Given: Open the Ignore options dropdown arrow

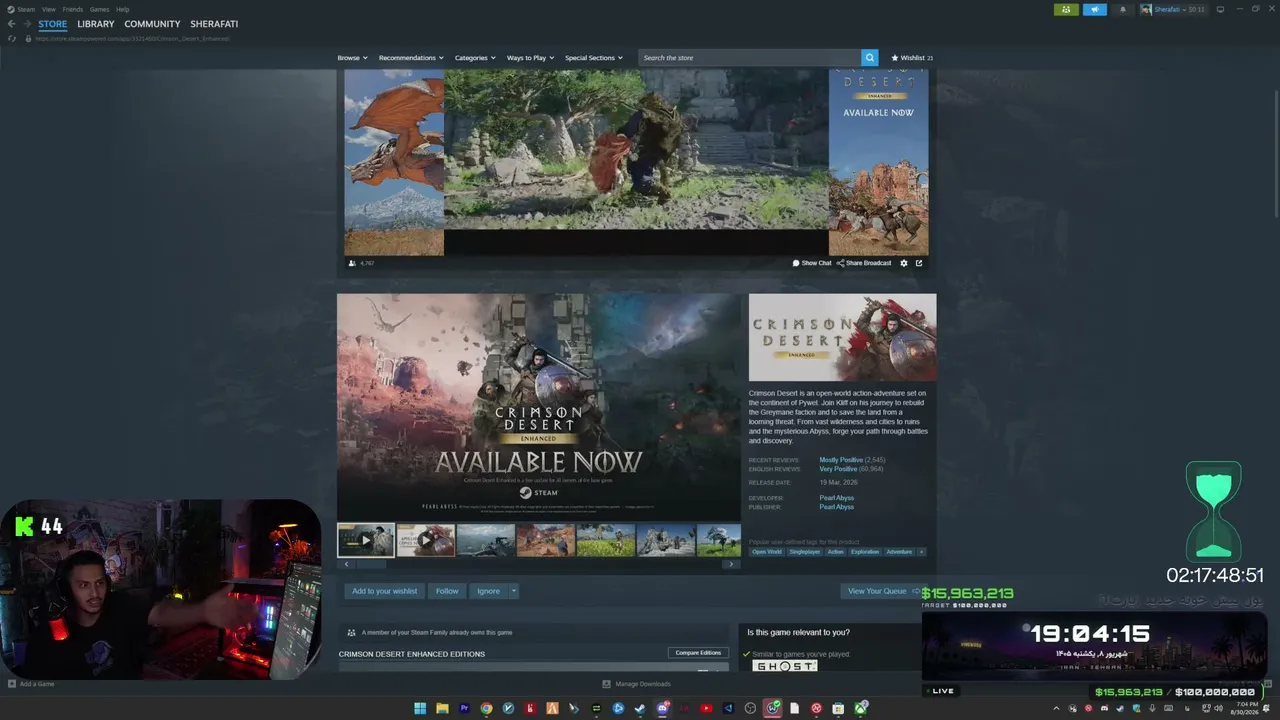Looking at the screenshot, I should (514, 591).
